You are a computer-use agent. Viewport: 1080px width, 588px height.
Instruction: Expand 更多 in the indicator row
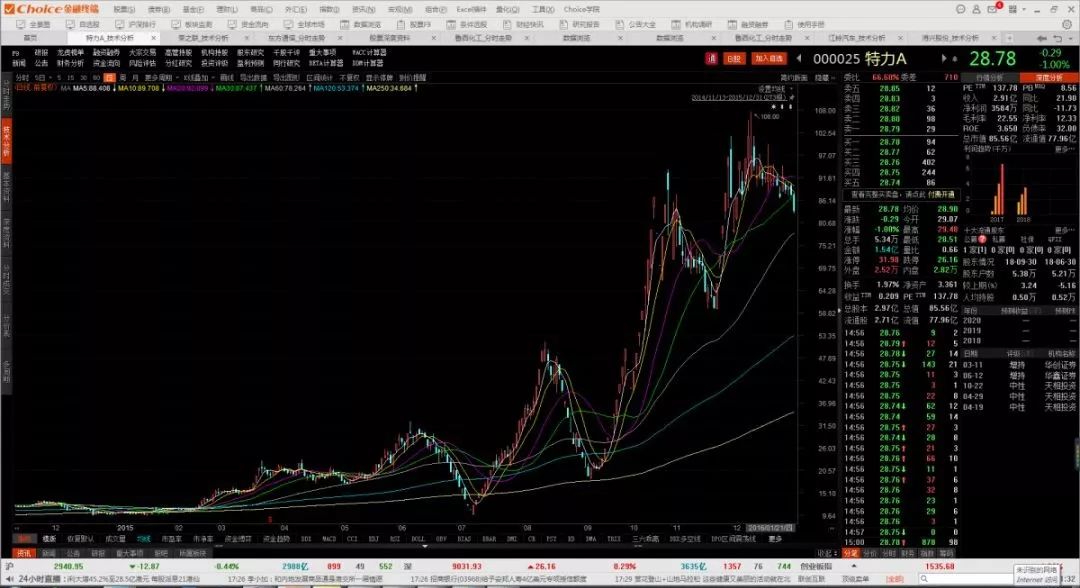776,539
